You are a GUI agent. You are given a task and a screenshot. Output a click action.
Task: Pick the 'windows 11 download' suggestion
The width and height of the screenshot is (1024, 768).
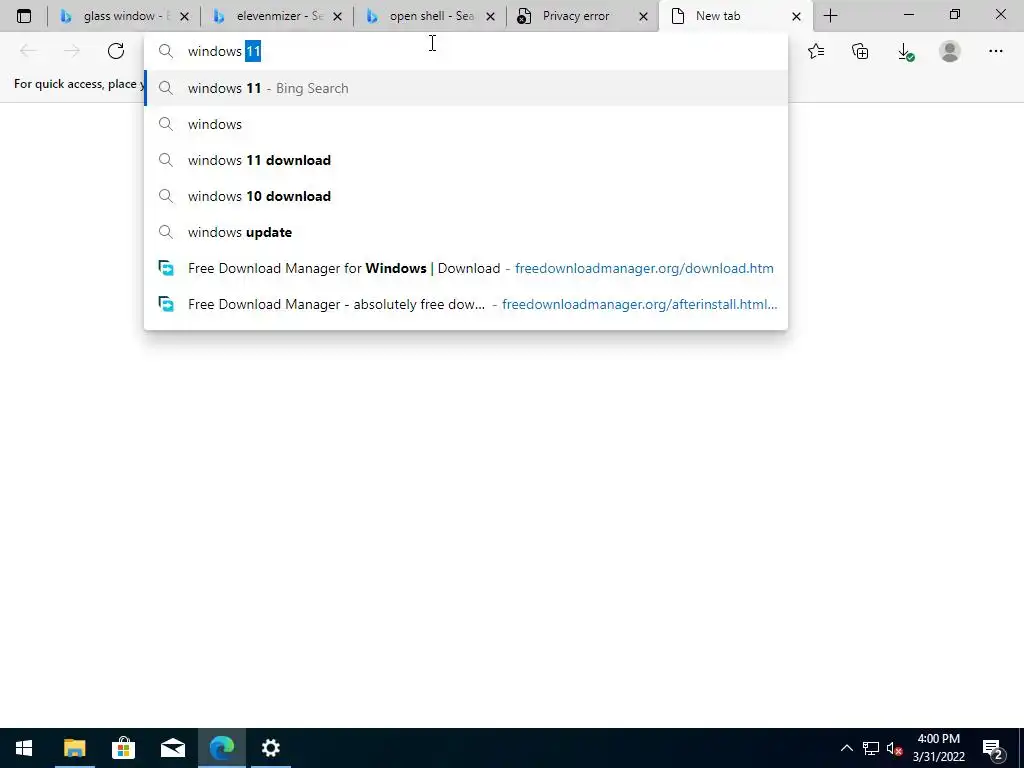pyautogui.click(x=466, y=160)
